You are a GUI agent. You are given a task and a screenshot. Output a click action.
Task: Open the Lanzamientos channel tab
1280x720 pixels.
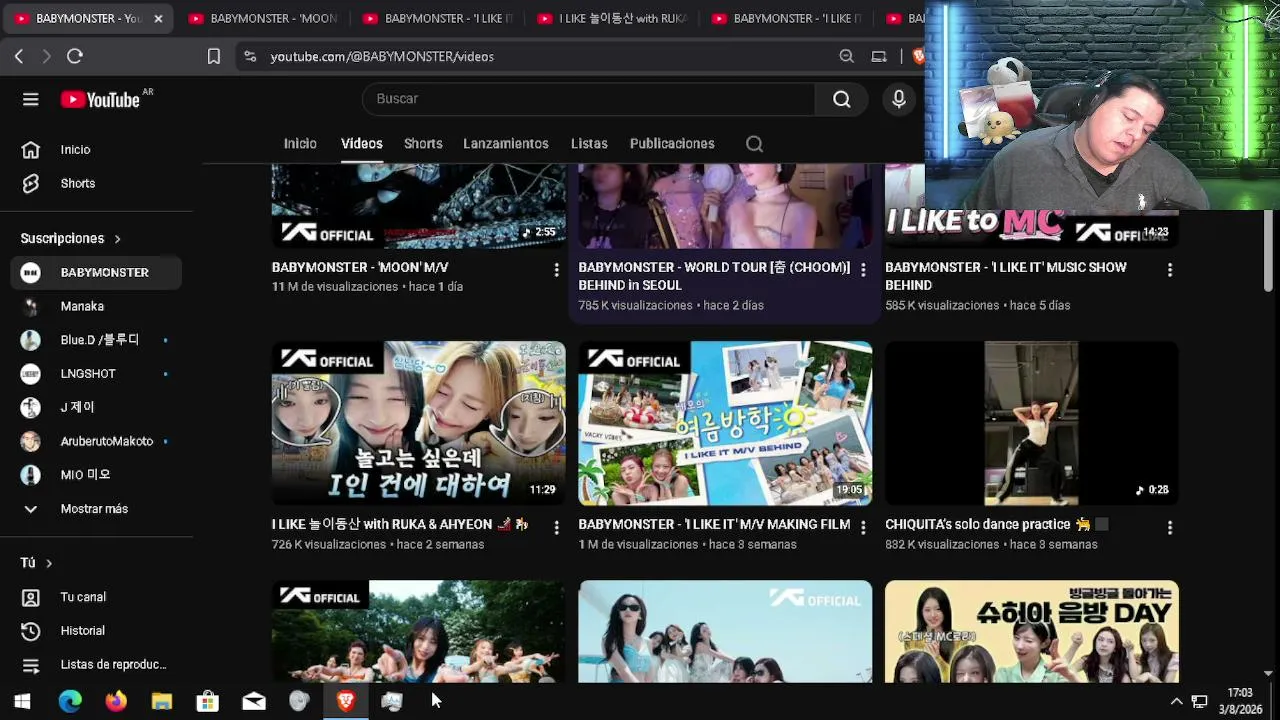[506, 144]
